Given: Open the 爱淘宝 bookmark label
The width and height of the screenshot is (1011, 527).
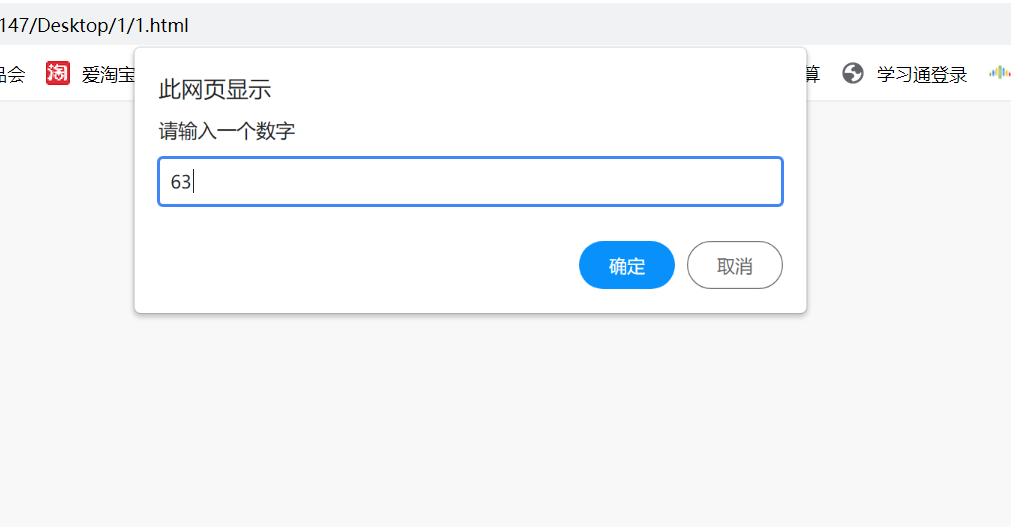Looking at the screenshot, I should pyautogui.click(x=107, y=74).
